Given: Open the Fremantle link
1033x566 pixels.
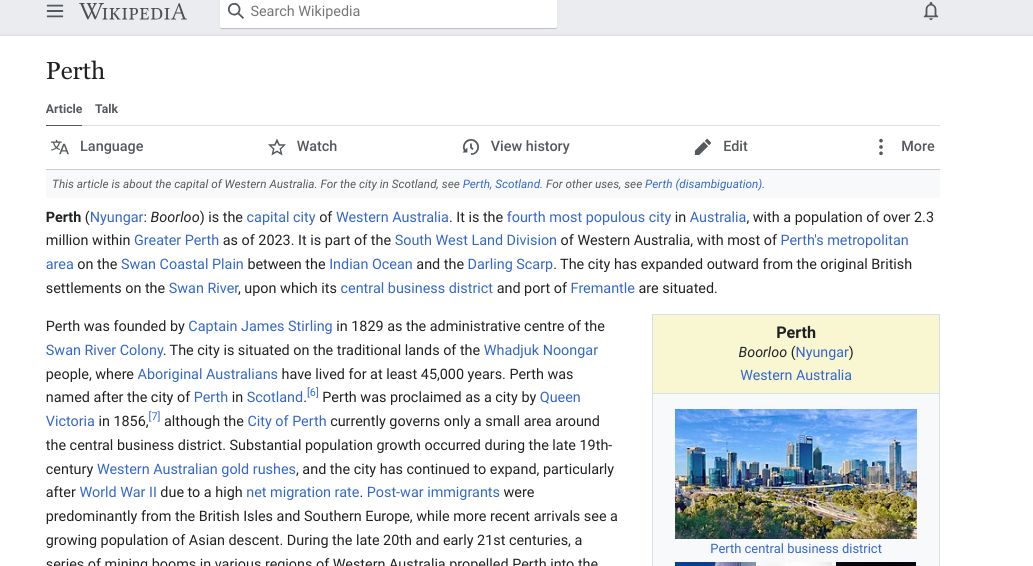Looking at the screenshot, I should 602,289.
